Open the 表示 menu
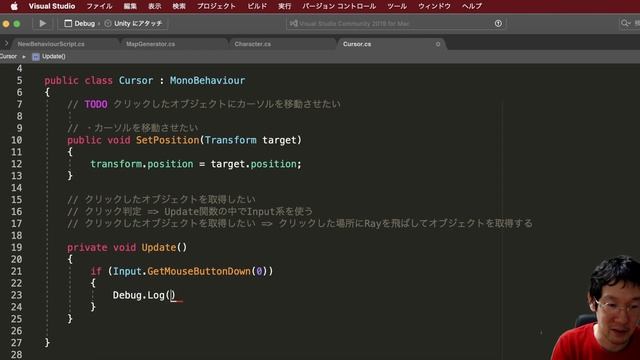 pos(154,6)
